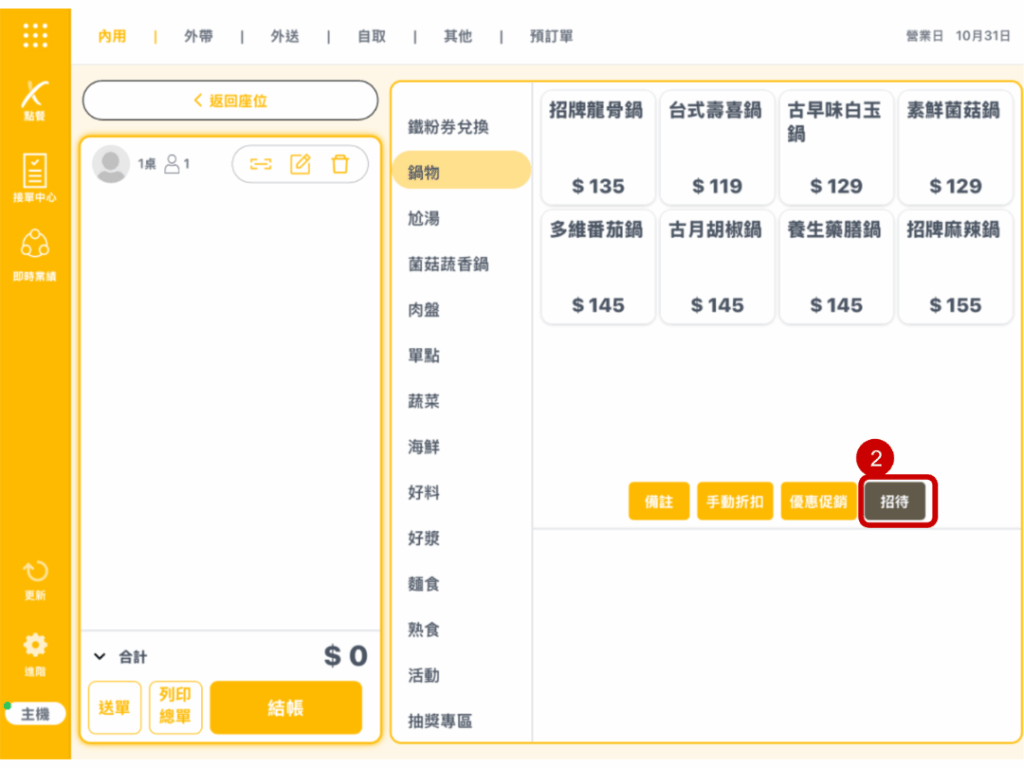Open 進階 settings gear icon
Image resolution: width=1024 pixels, height=768 pixels.
coord(35,652)
